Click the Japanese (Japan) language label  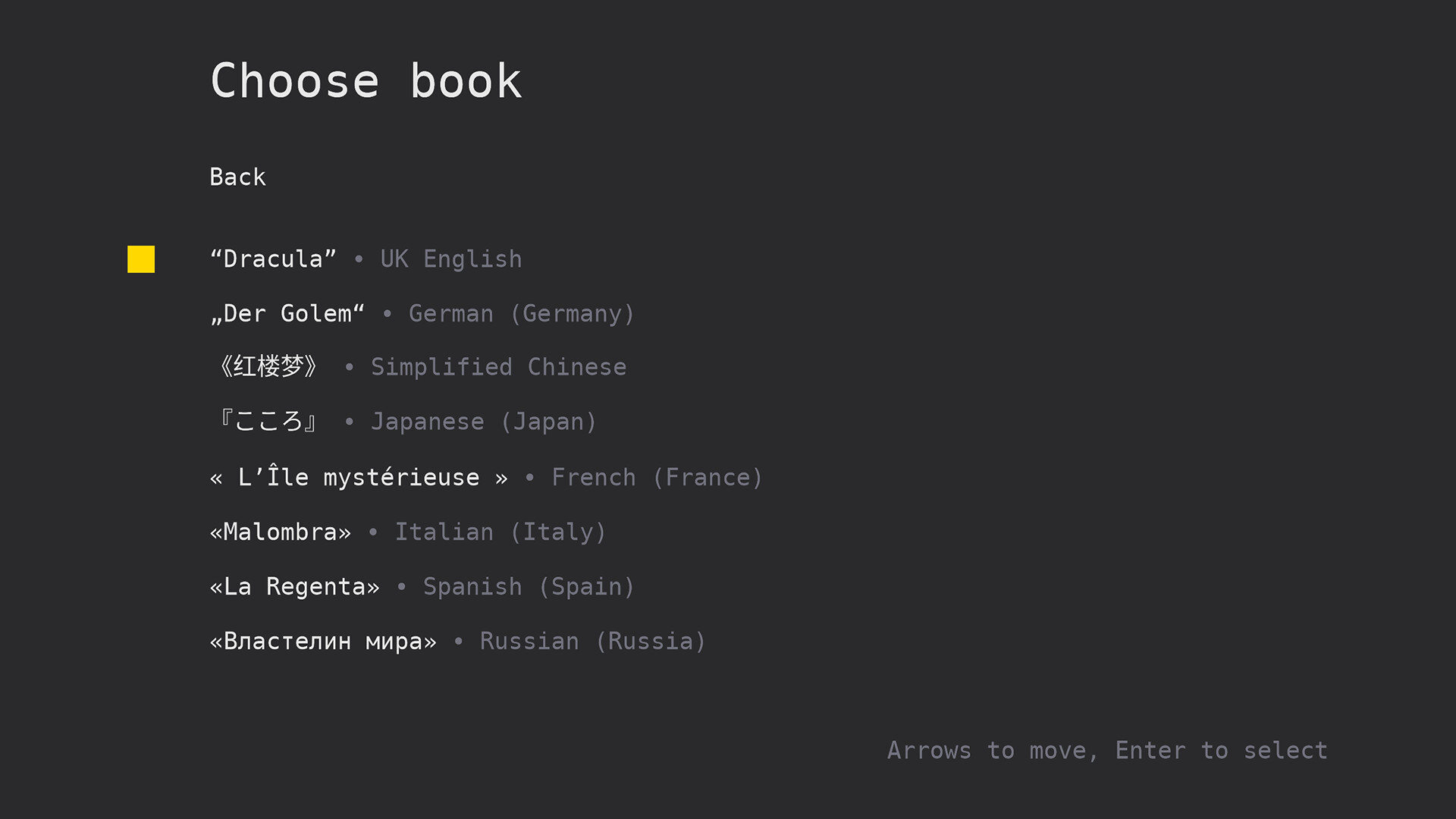click(x=483, y=422)
